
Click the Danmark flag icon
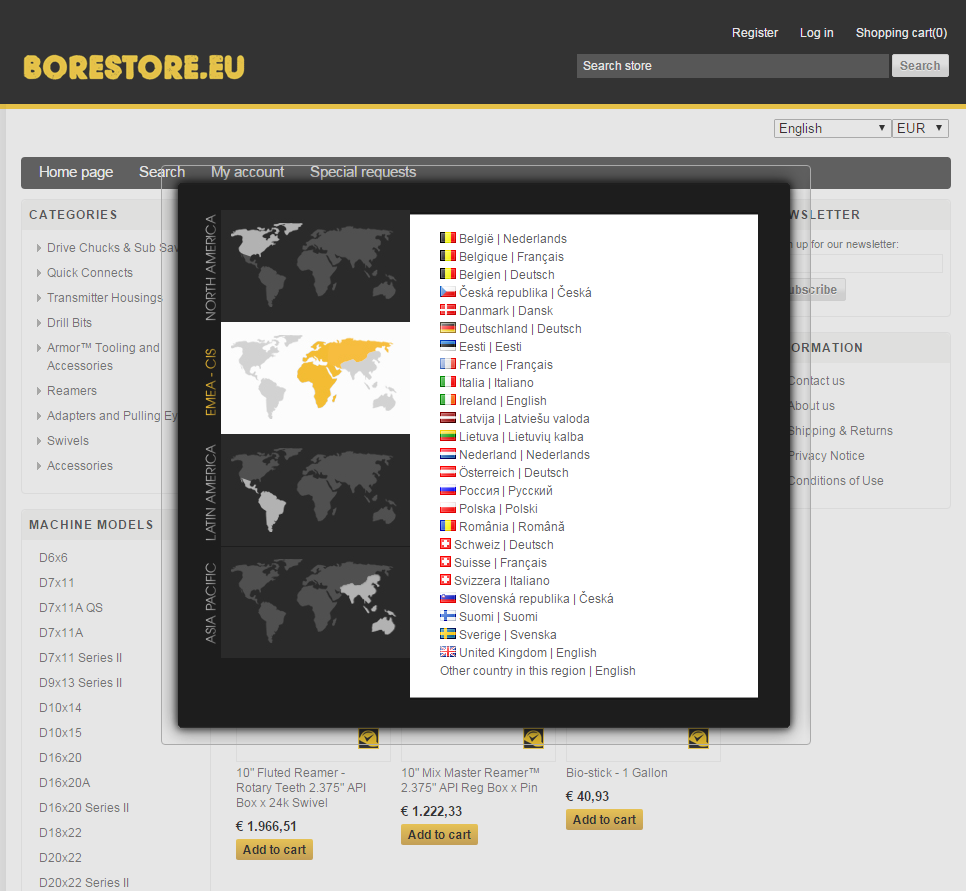point(448,310)
